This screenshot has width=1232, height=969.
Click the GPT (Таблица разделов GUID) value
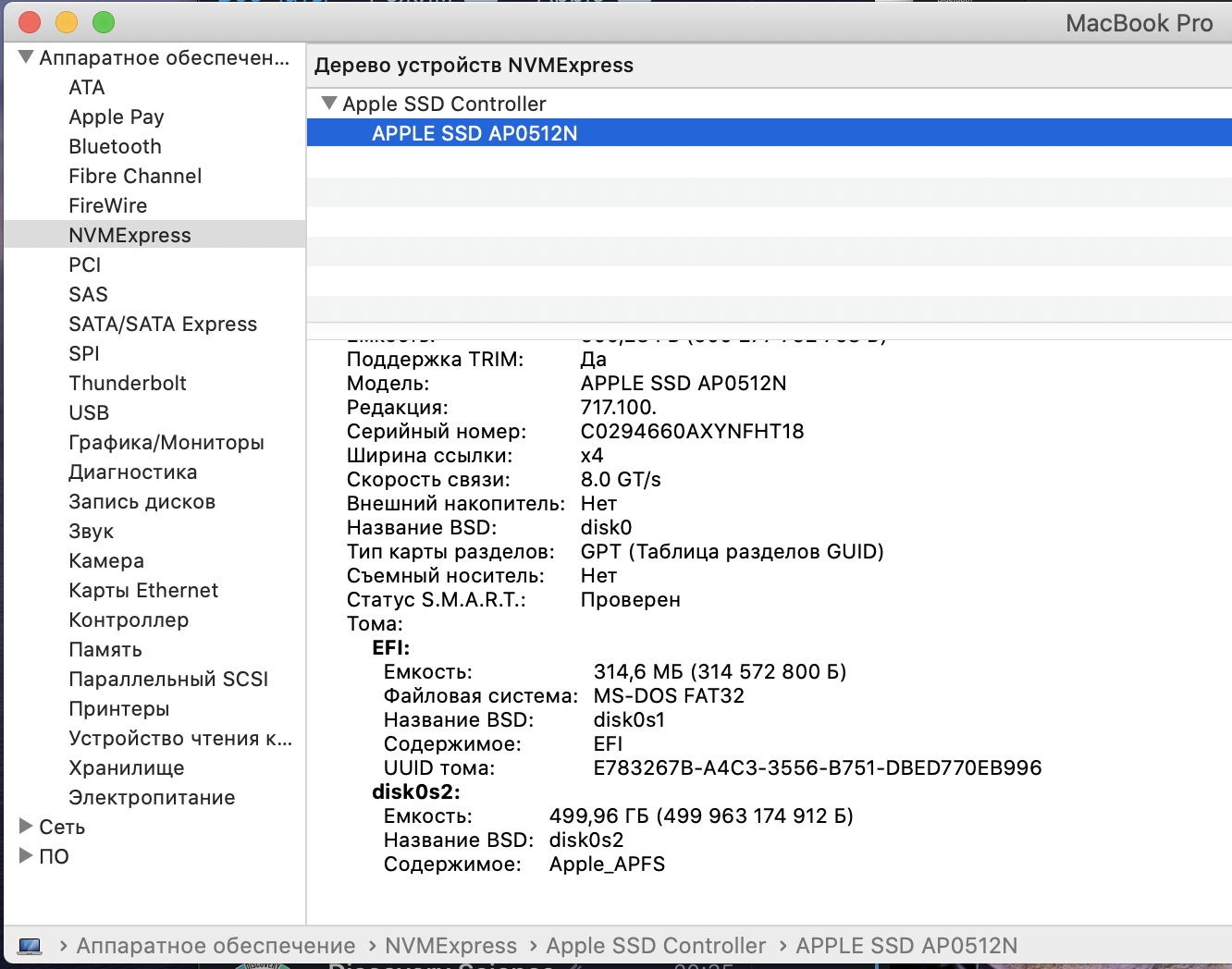733,551
